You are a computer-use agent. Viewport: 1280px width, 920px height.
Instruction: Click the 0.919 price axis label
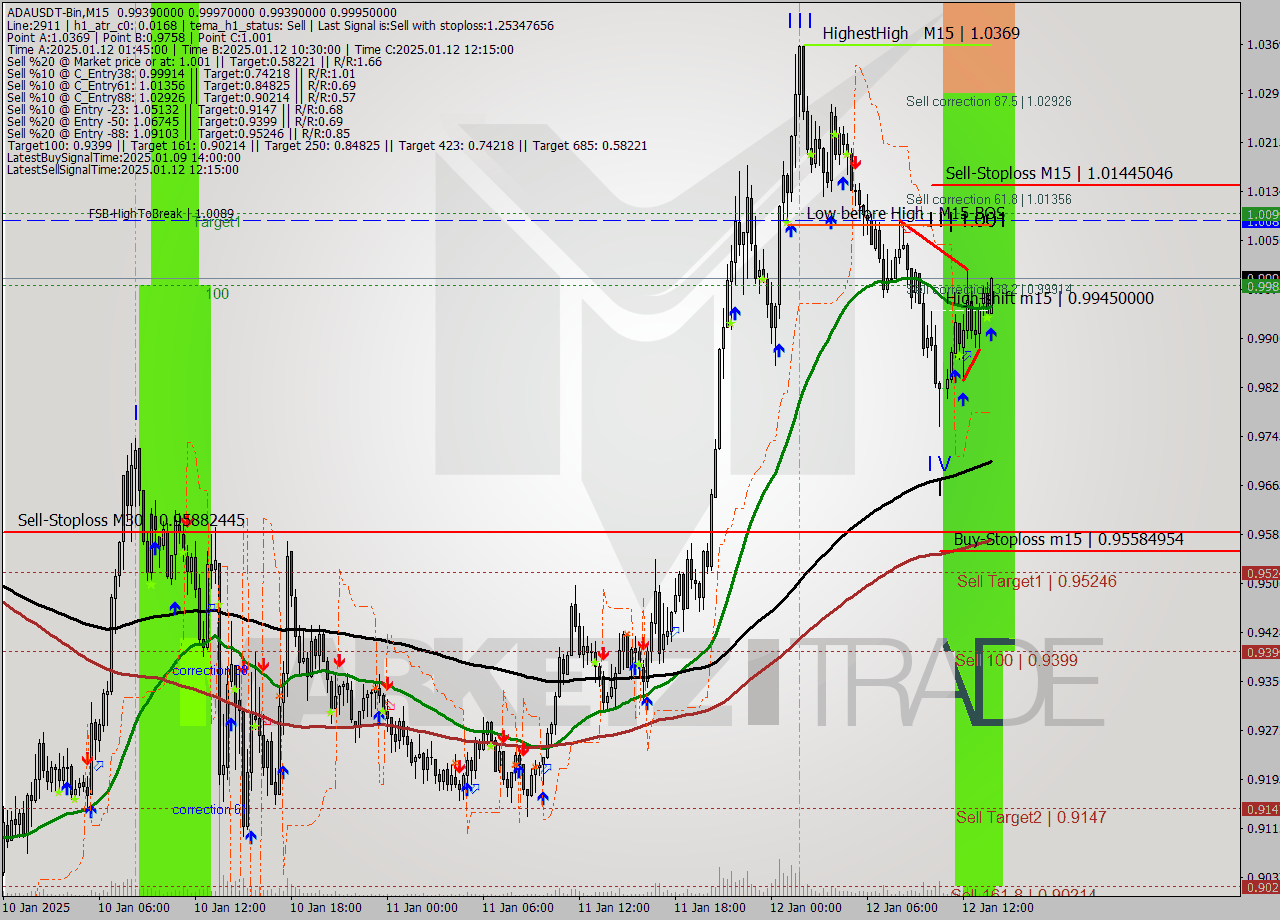[x=1262, y=779]
